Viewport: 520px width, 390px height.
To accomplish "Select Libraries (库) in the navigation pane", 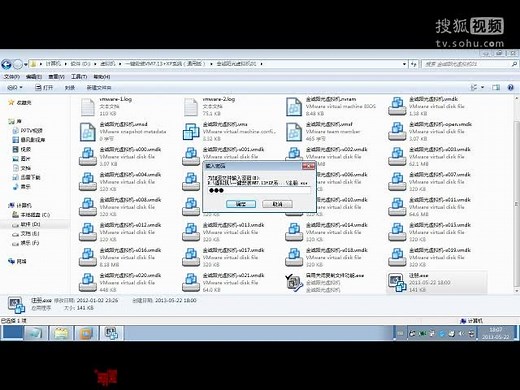I will click(15, 121).
